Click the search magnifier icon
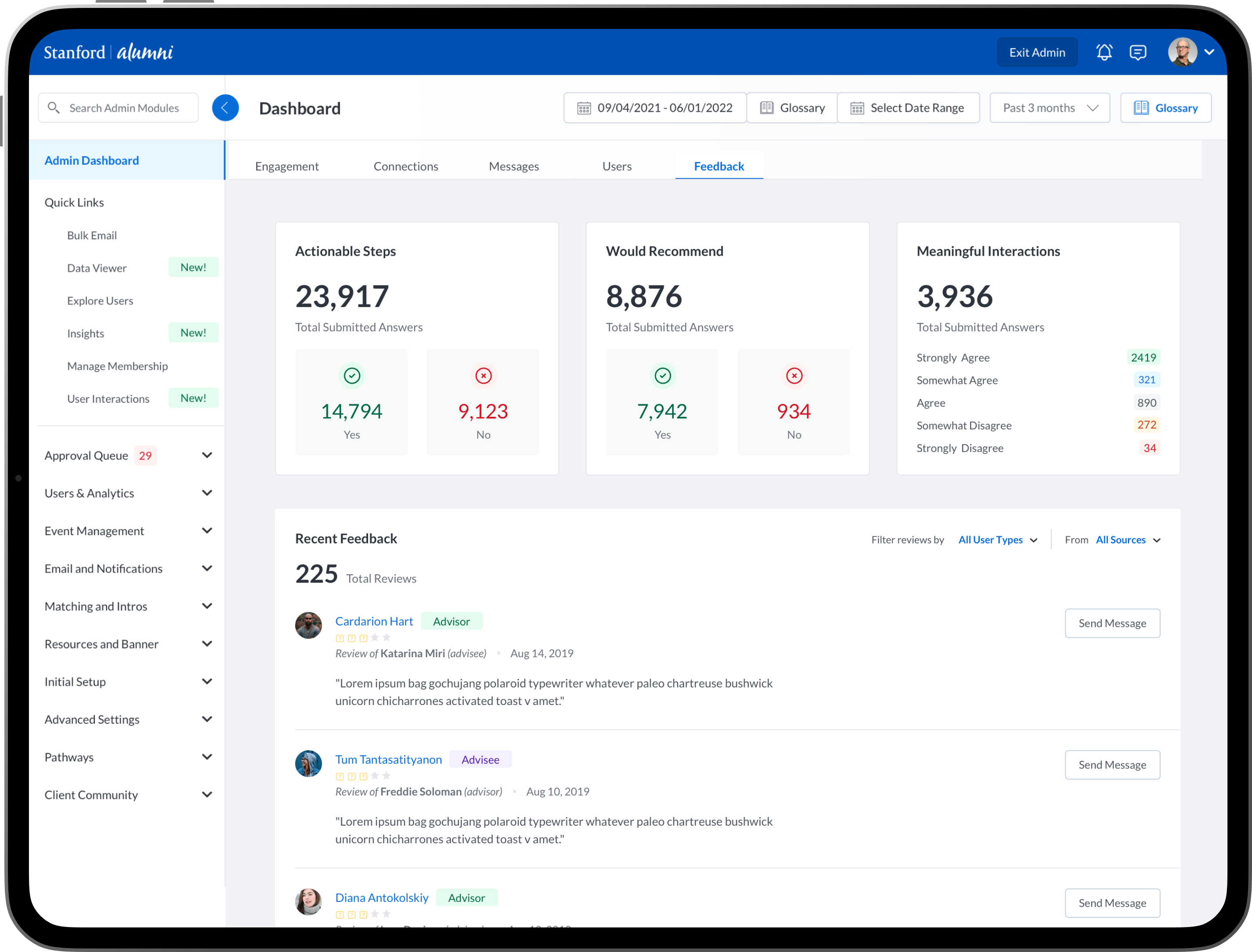Image resolution: width=1252 pixels, height=952 pixels. coord(54,107)
